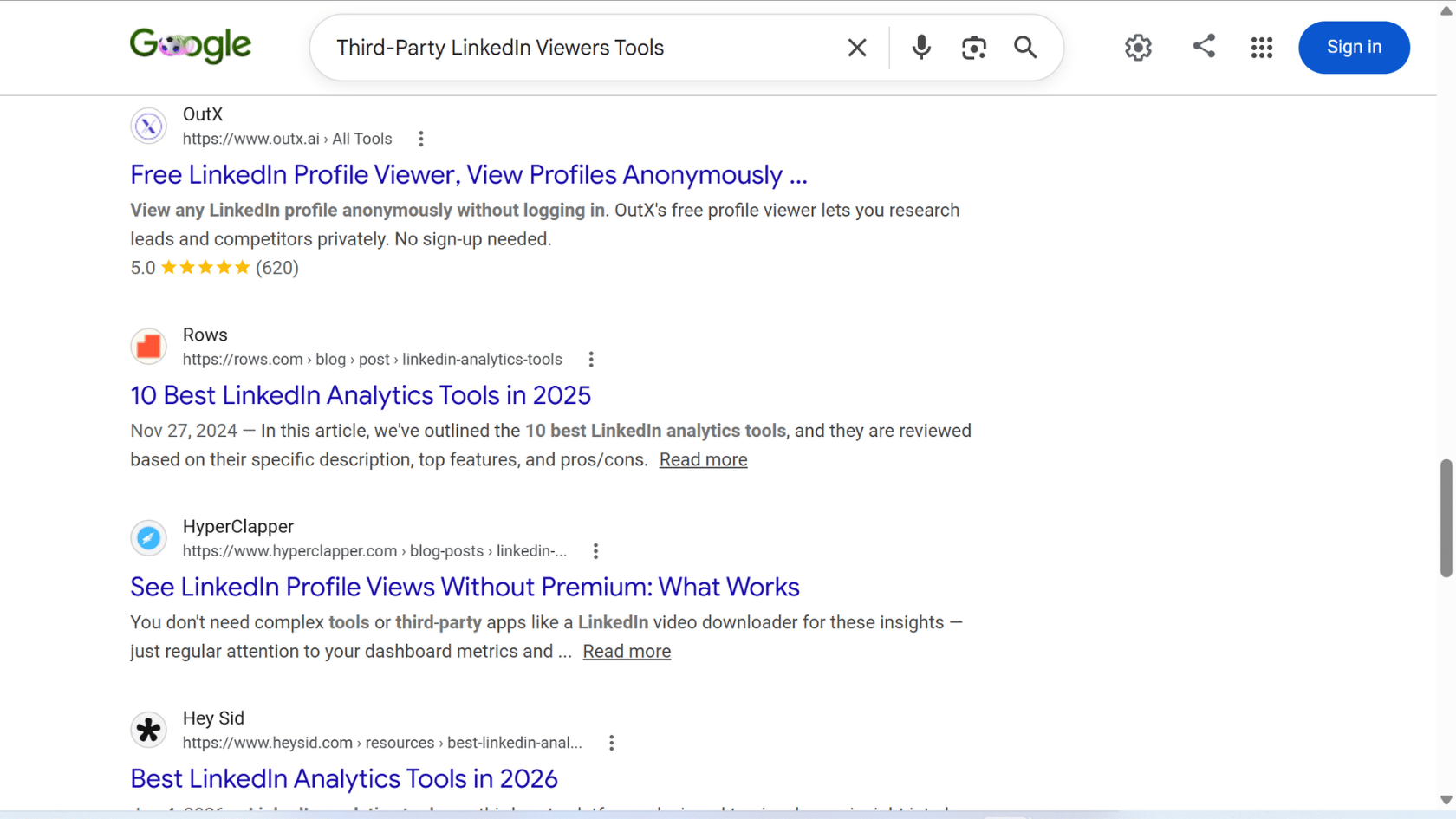Open more options for HyperClapper result
The image size is (1456, 819).
[x=595, y=551]
